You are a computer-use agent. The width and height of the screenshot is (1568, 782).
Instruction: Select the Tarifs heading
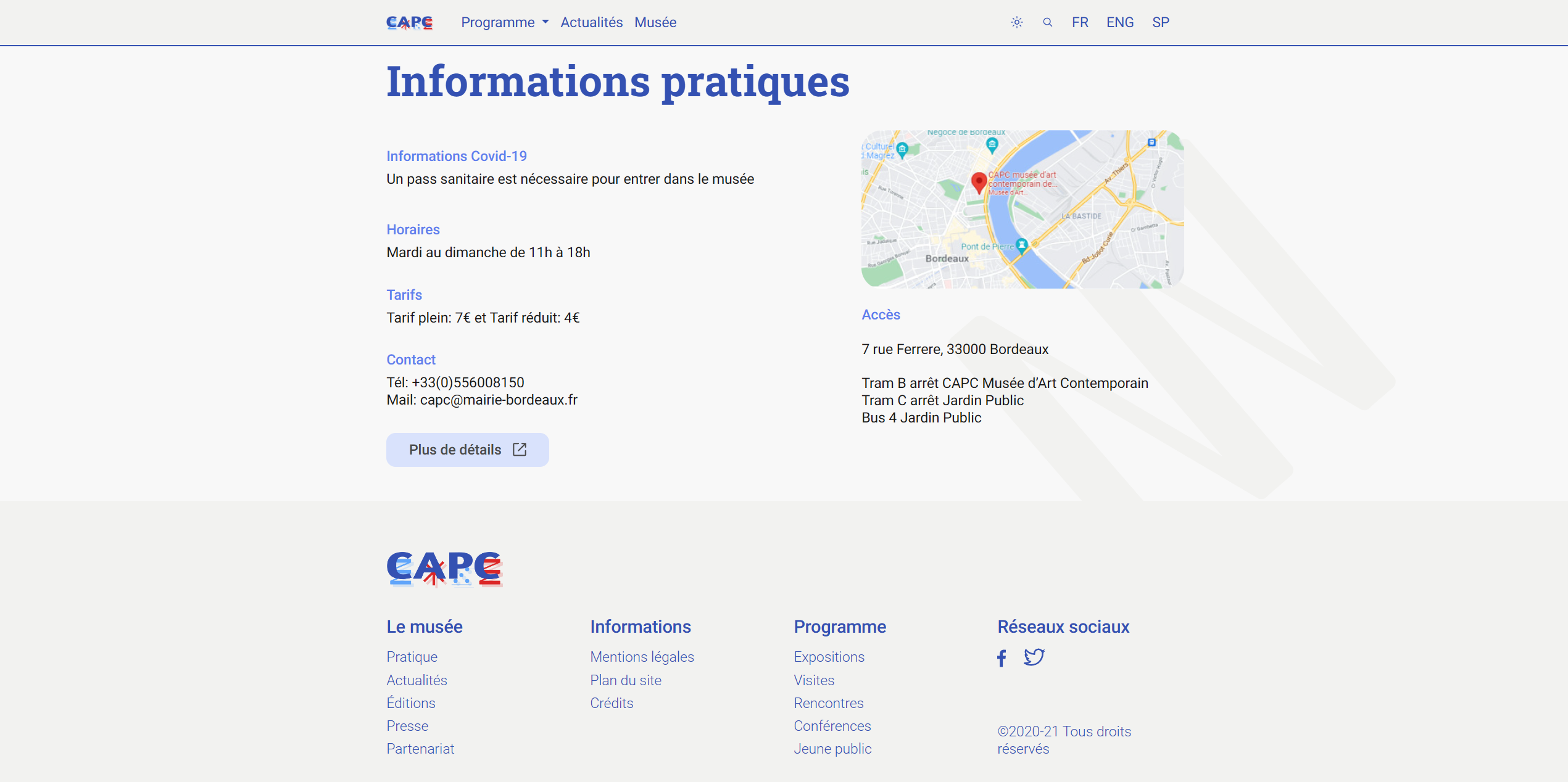click(404, 295)
